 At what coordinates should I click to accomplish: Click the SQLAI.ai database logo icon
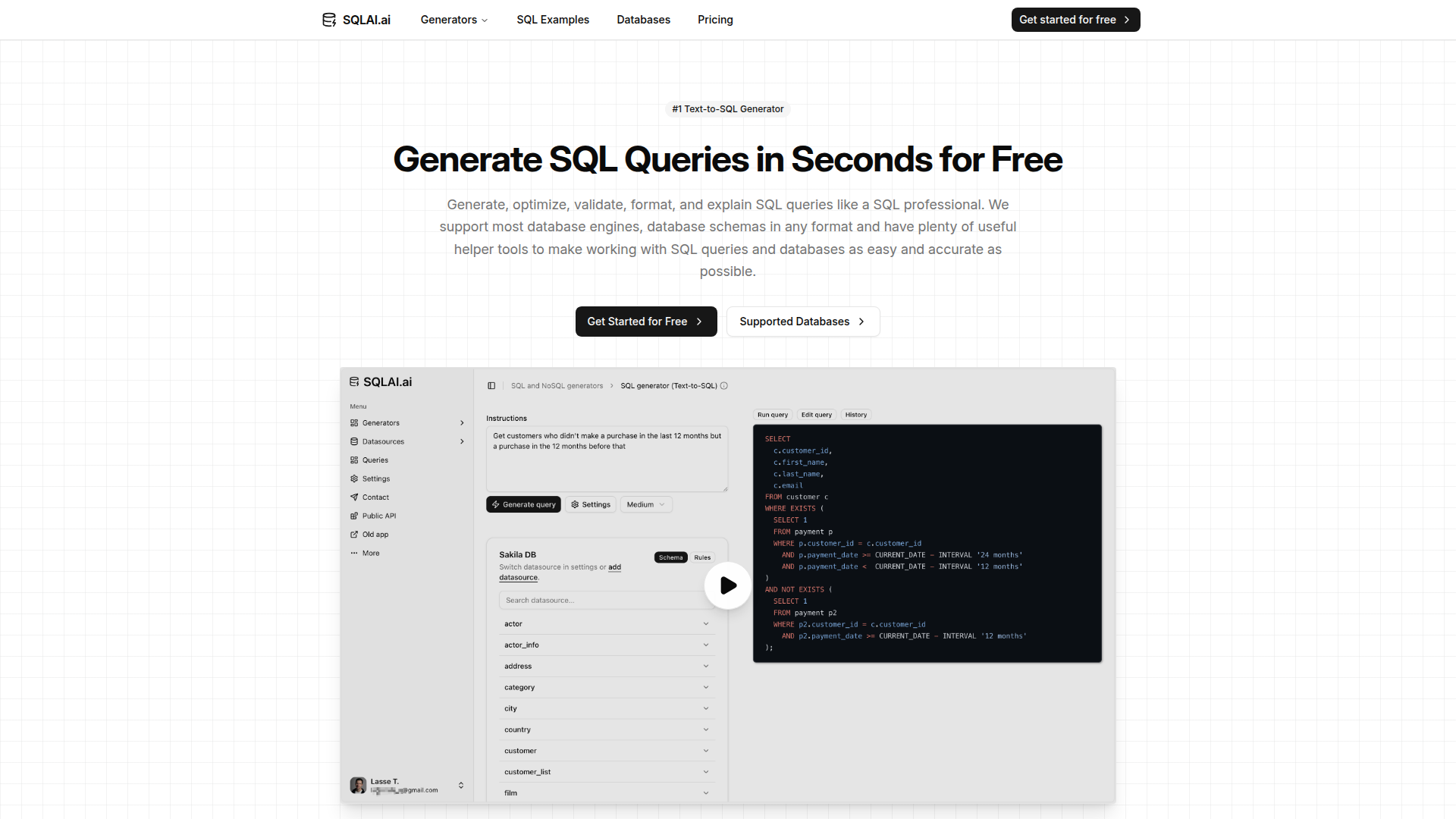[x=329, y=20]
